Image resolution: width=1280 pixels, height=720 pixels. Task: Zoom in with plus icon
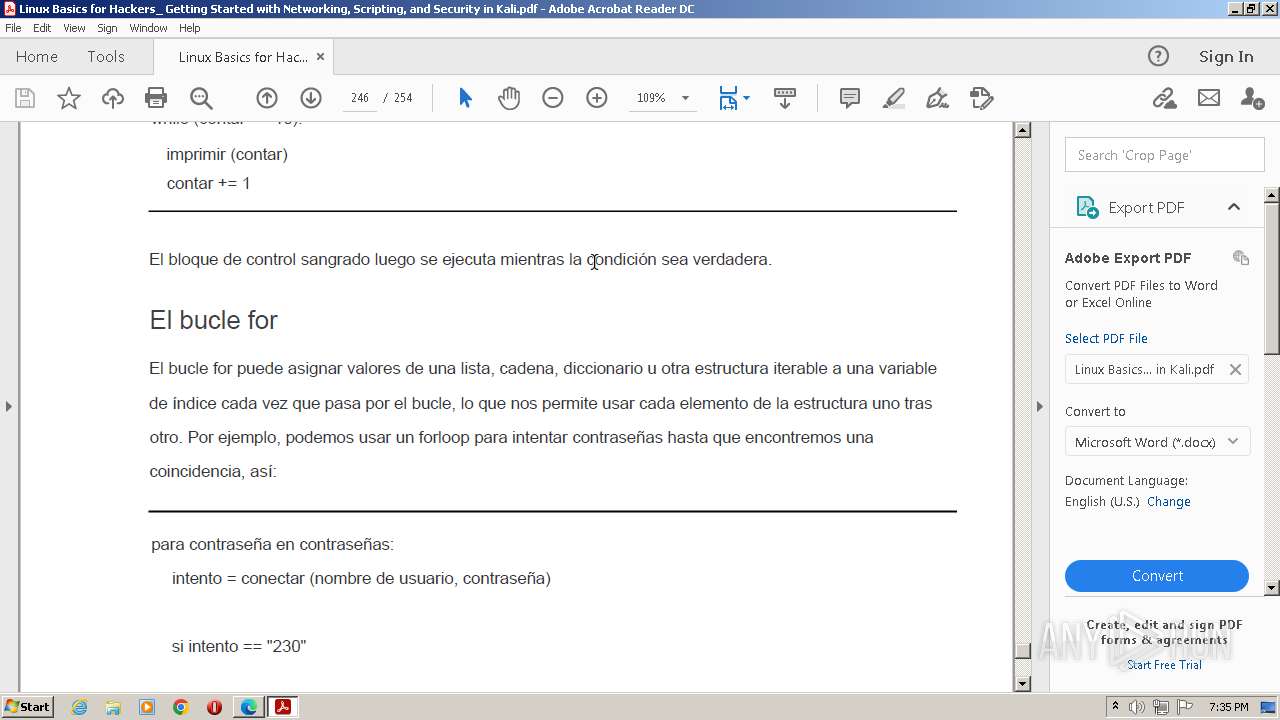coord(597,98)
